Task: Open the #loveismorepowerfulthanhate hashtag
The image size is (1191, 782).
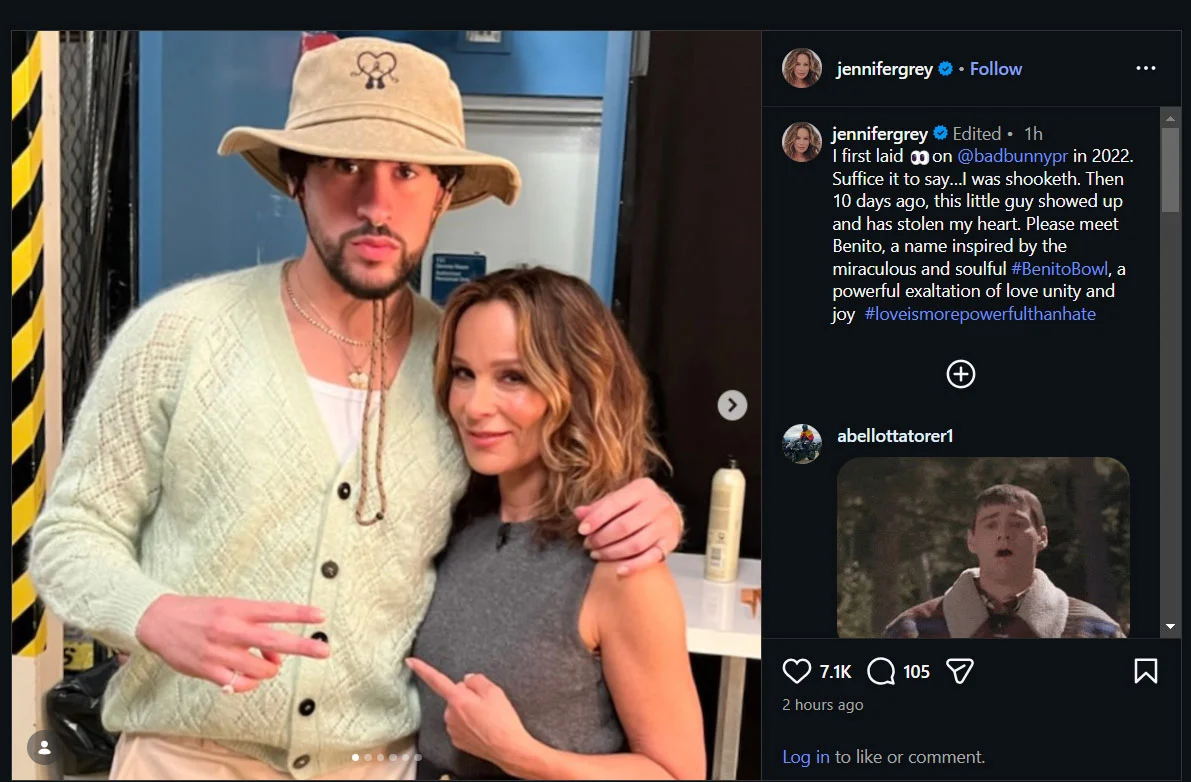Action: pos(981,313)
